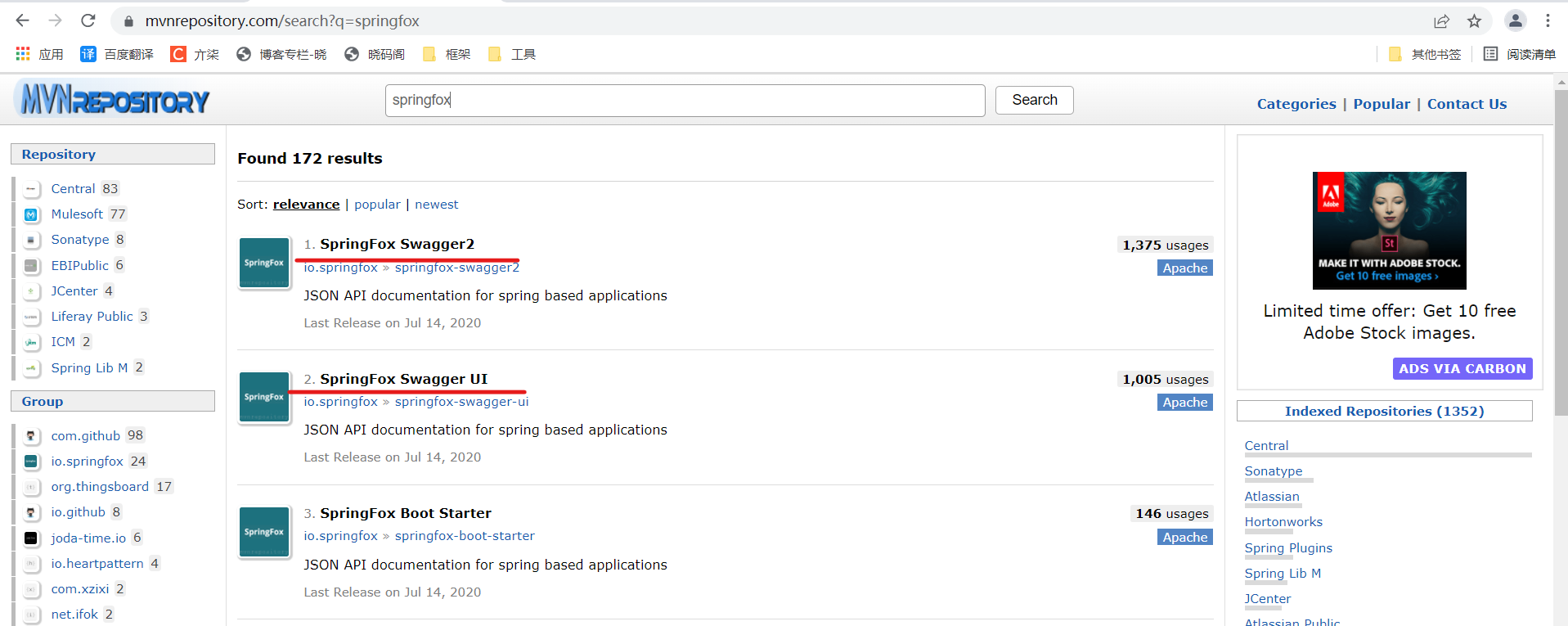Bookmark this page with the star icon
Screen dimensions: 1568x626
click(1474, 21)
